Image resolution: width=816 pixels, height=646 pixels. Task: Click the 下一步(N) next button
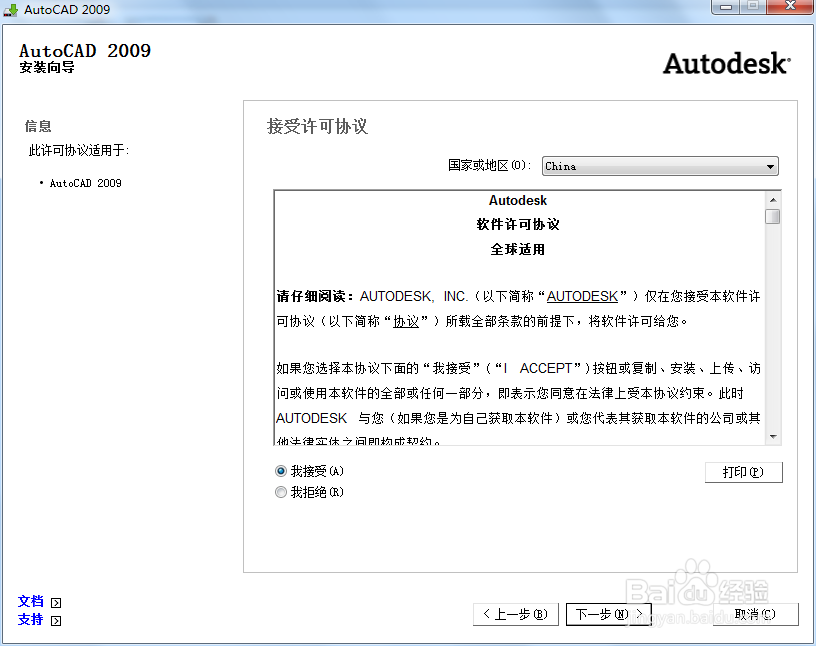[x=608, y=614]
